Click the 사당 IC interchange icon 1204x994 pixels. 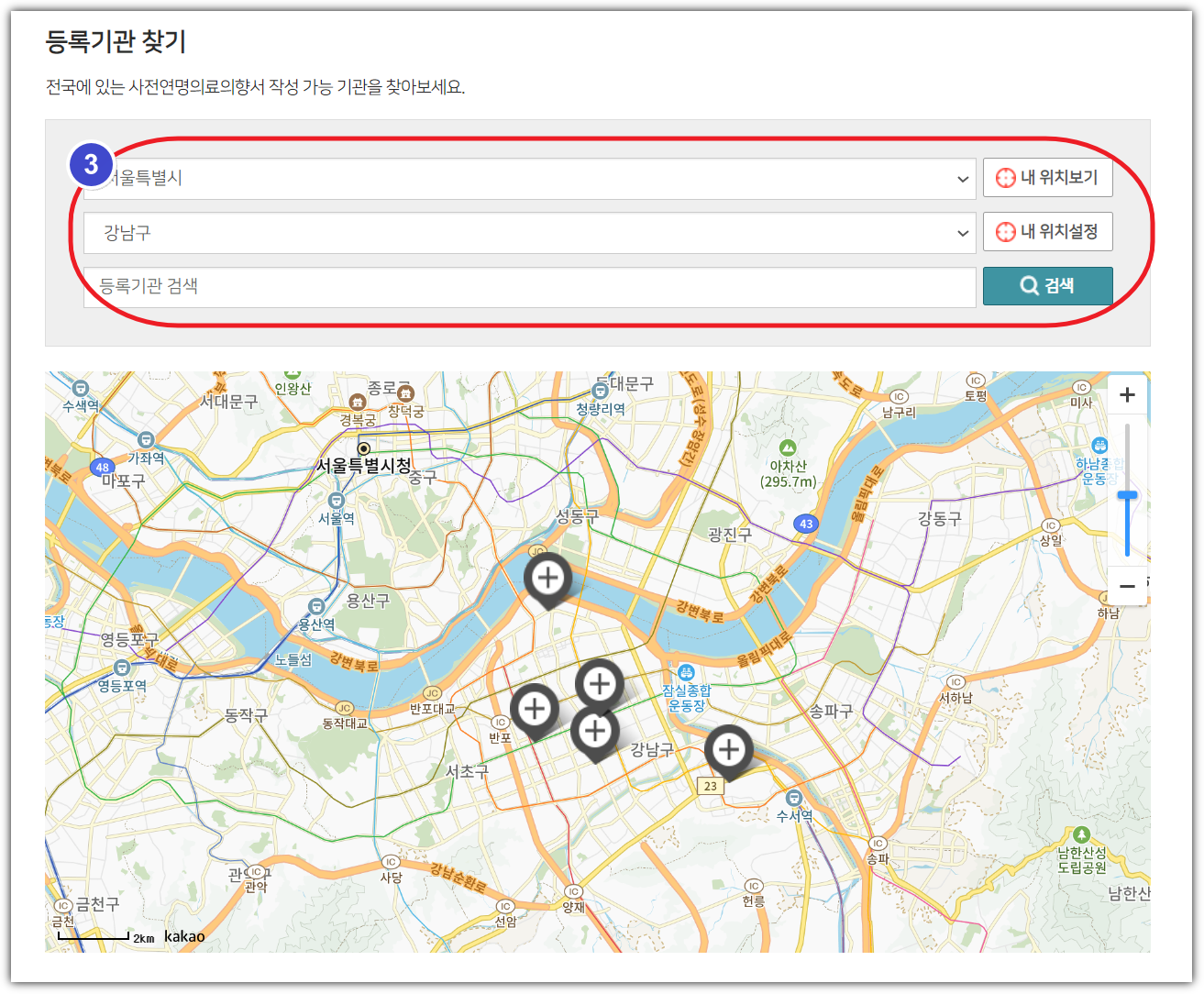pyautogui.click(x=391, y=862)
